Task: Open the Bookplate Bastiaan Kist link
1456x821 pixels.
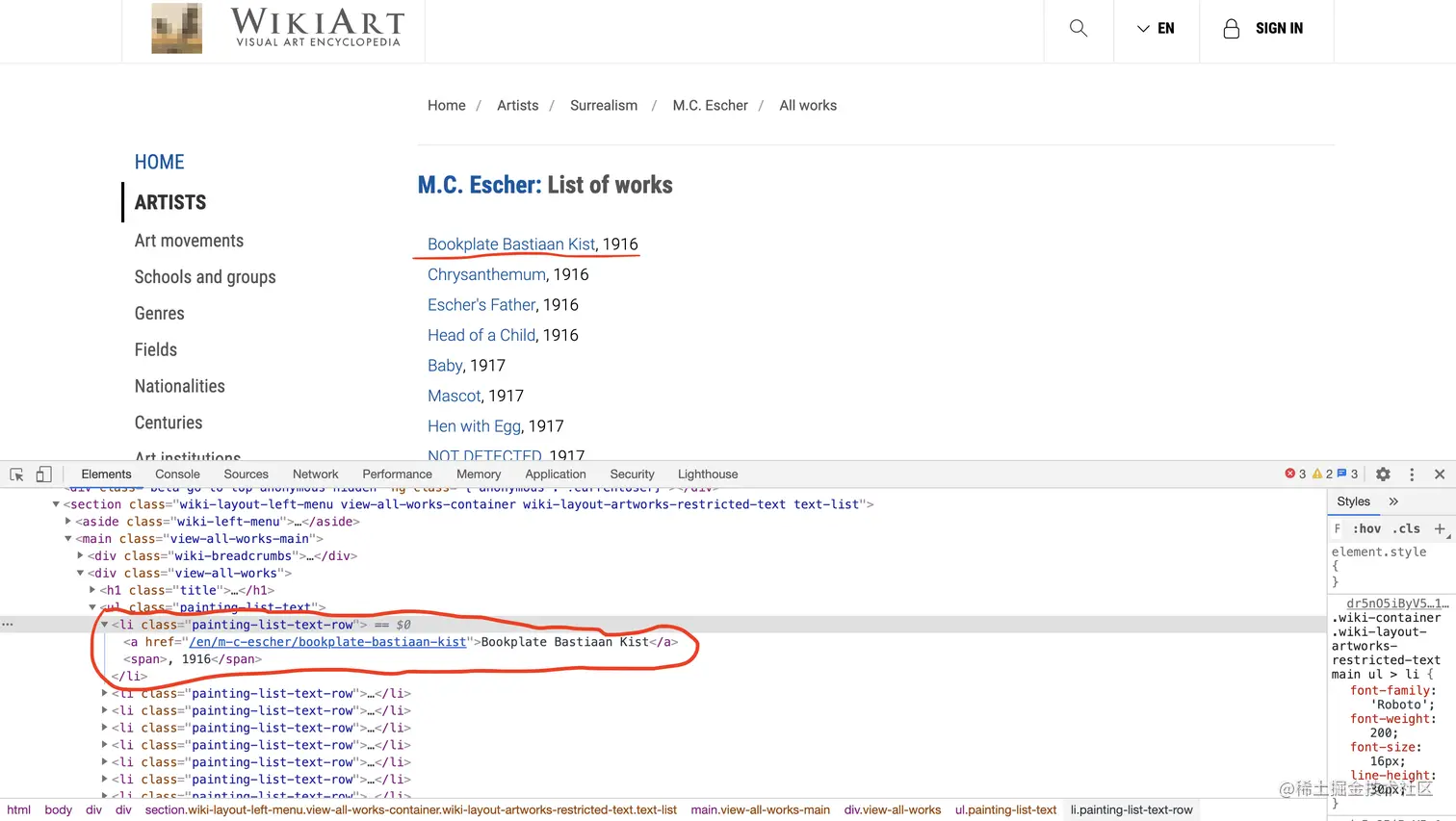Action: click(511, 244)
